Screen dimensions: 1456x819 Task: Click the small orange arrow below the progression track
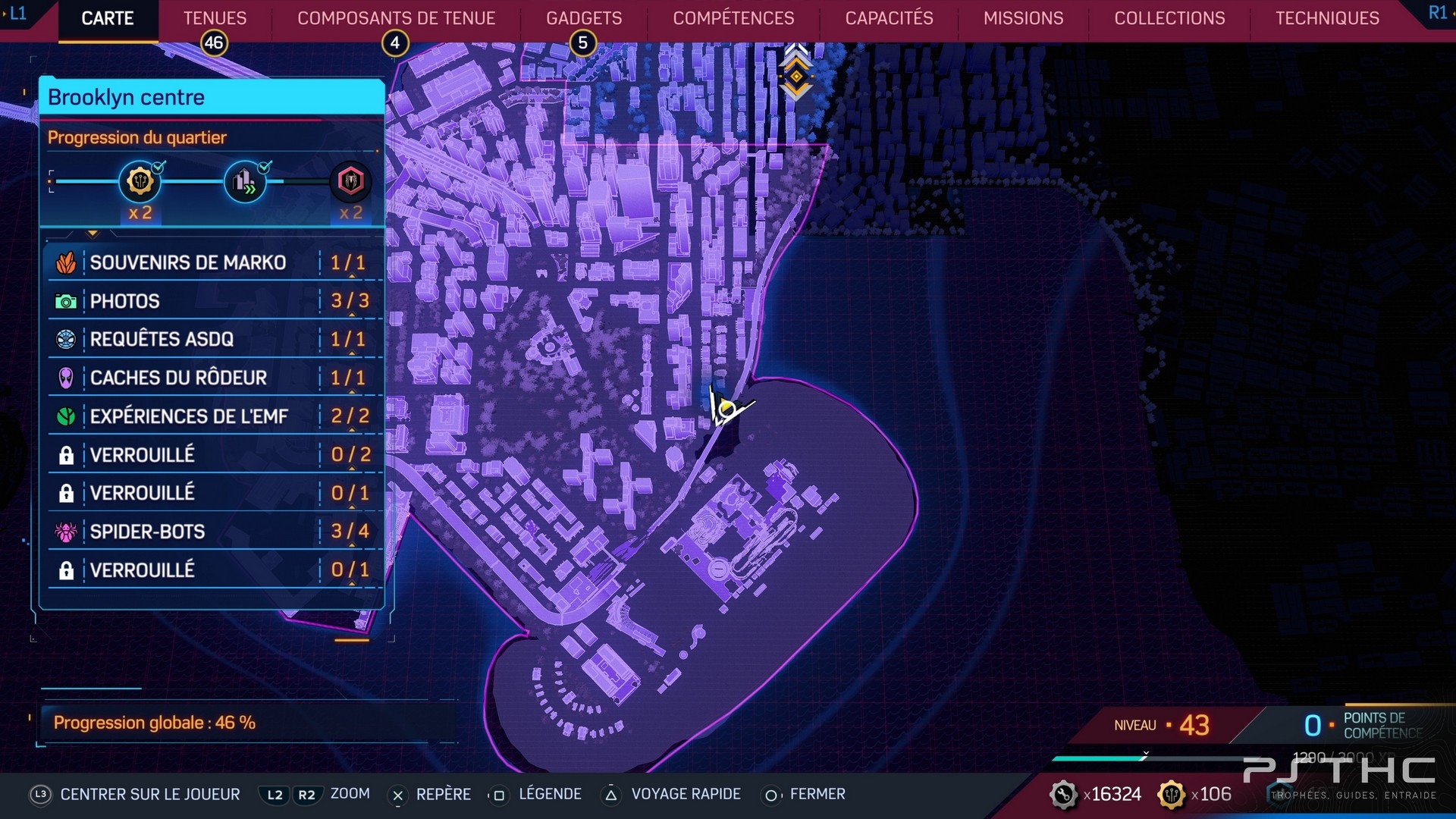(x=93, y=234)
